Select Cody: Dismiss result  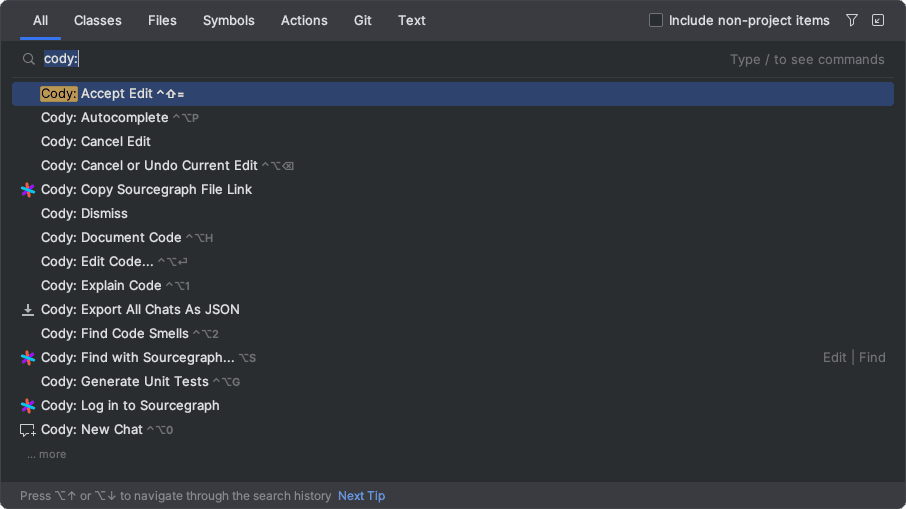click(453, 214)
